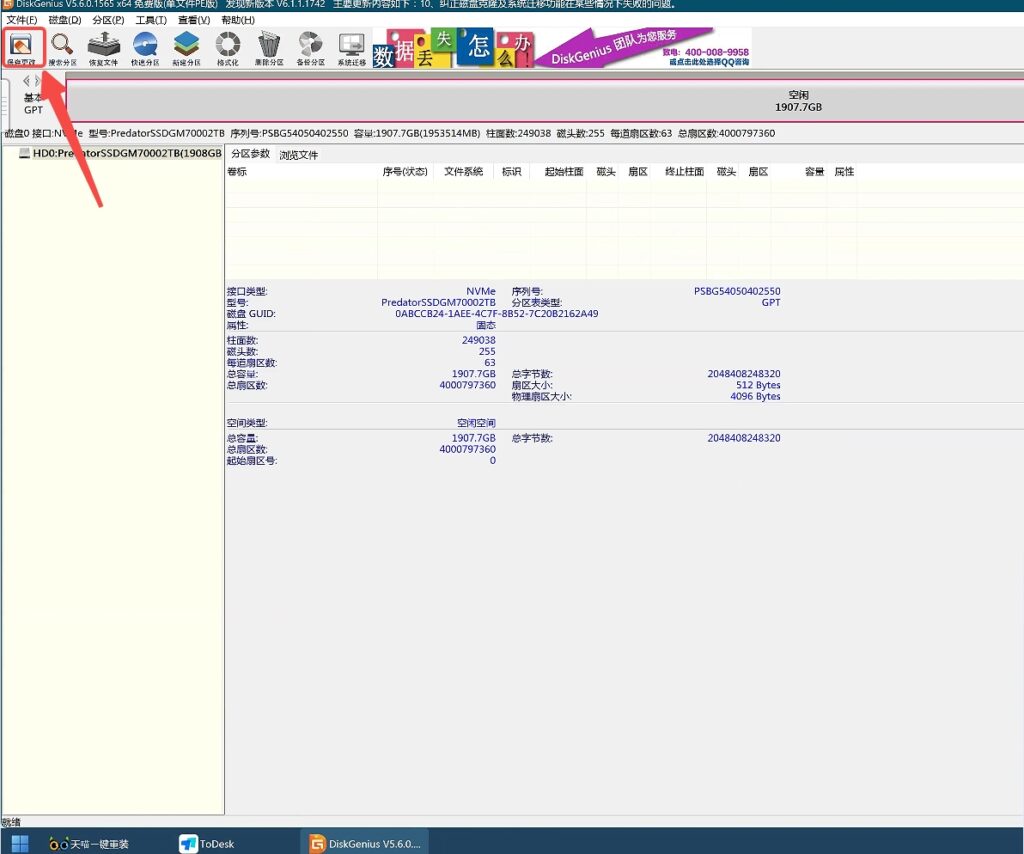Switch to the 浏览文件 tab

tap(298, 155)
